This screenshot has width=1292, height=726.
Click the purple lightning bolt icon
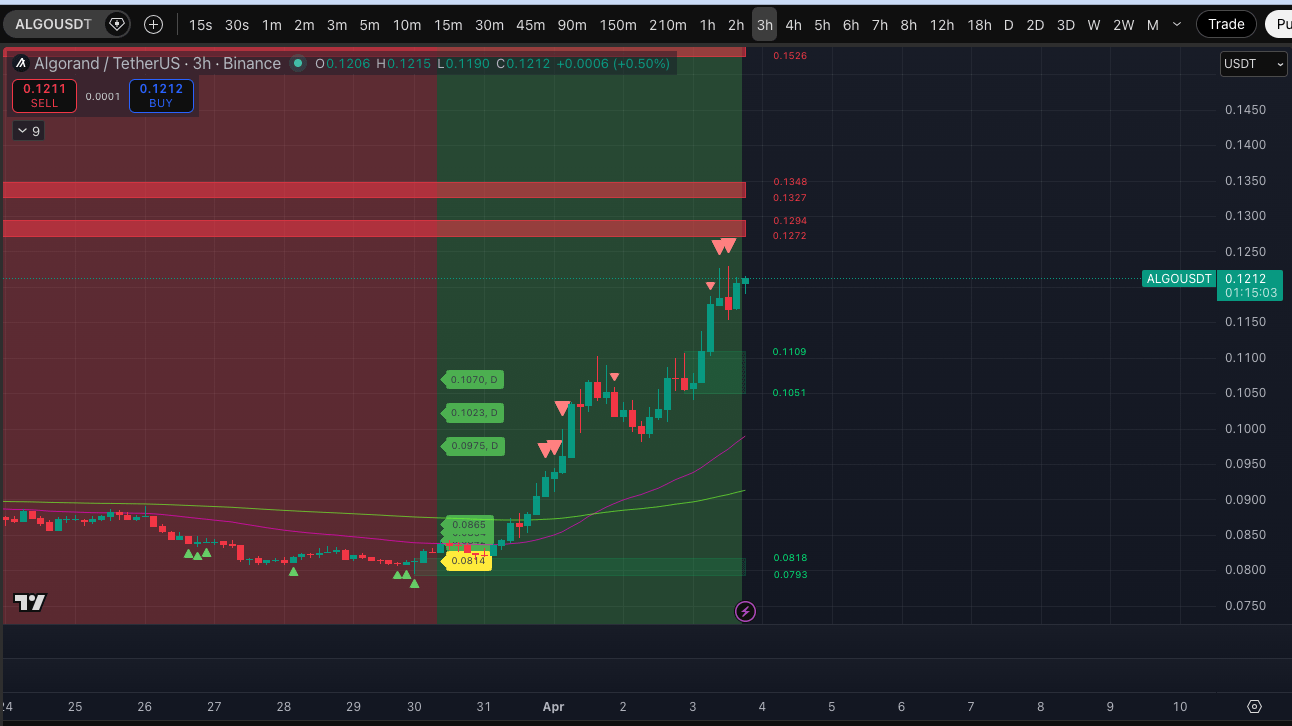(745, 611)
